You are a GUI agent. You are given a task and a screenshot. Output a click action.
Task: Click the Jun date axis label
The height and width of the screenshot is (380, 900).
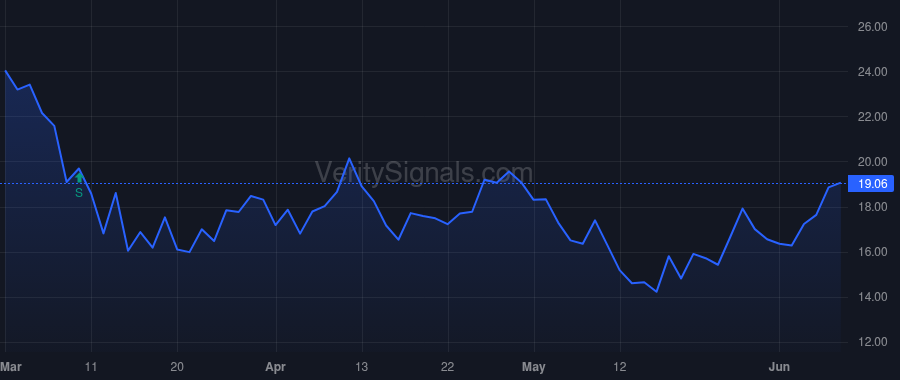[x=779, y=367]
